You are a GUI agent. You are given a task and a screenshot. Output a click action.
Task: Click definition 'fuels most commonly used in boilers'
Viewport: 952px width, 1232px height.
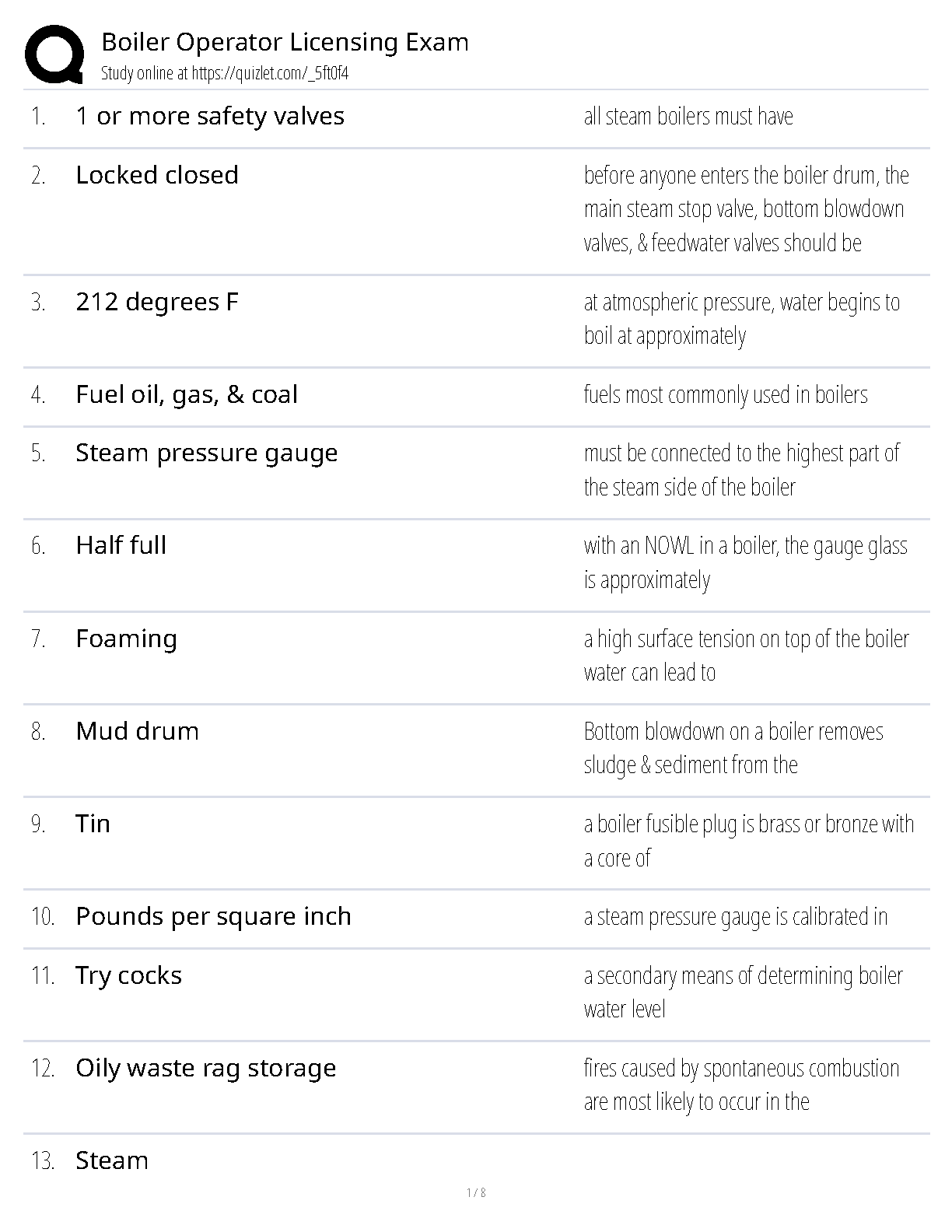click(725, 395)
